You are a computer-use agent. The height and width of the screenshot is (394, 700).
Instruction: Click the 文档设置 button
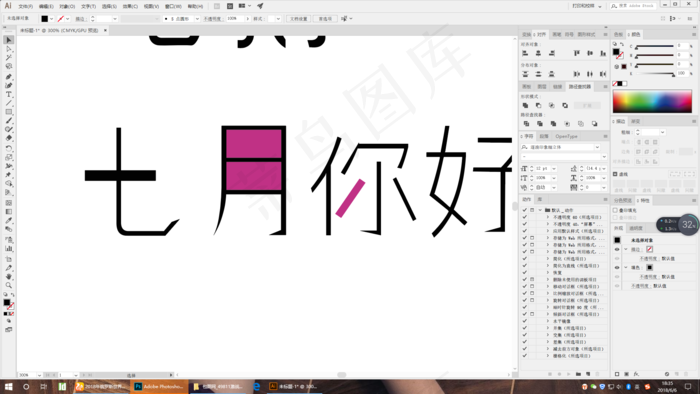(x=299, y=19)
